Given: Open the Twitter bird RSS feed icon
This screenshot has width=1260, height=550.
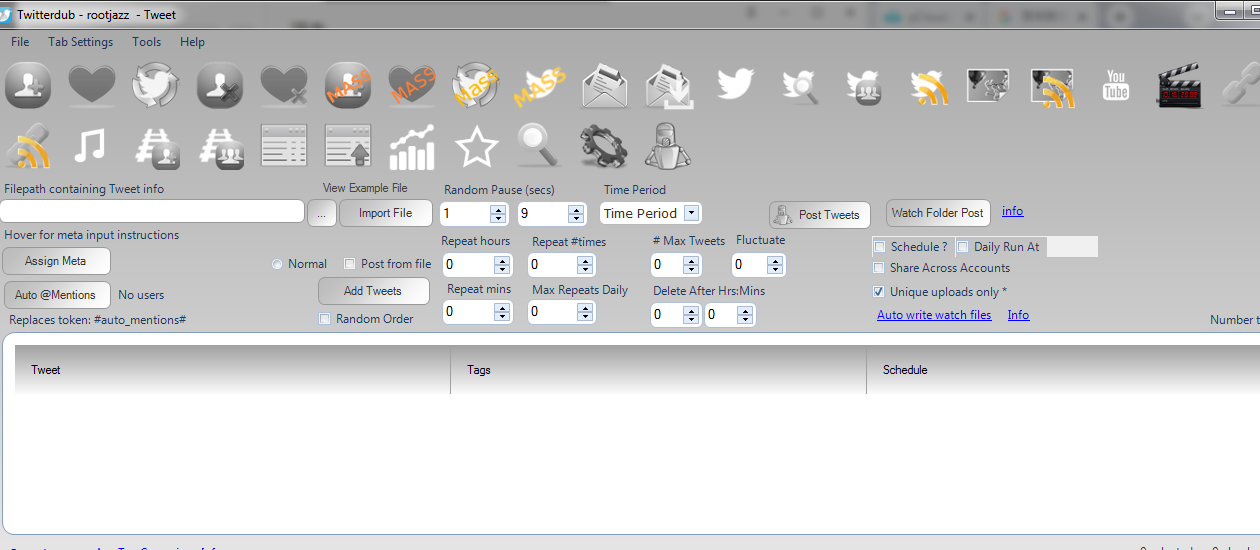Looking at the screenshot, I should point(927,85).
